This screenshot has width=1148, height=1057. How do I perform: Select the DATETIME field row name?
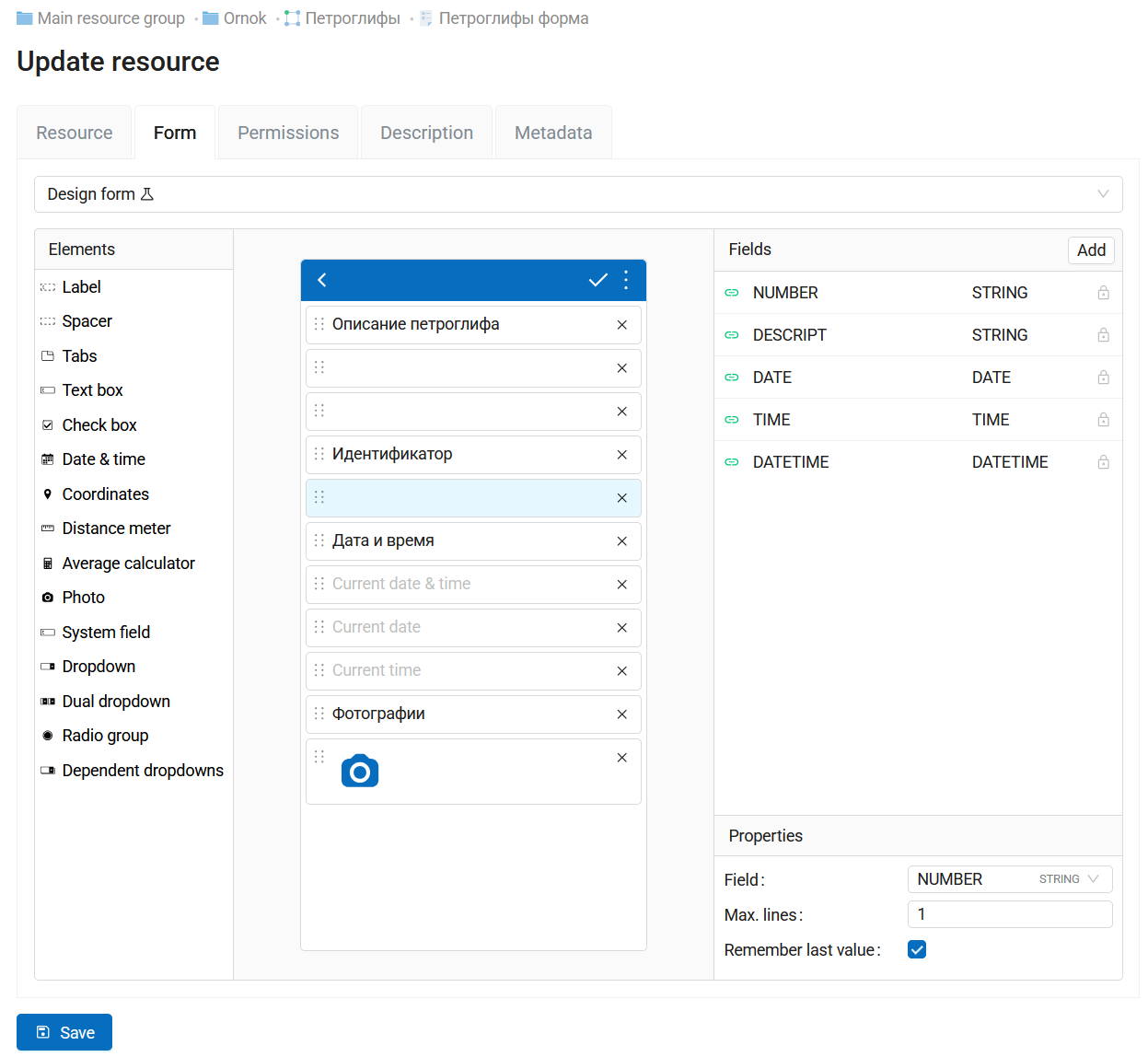click(791, 462)
